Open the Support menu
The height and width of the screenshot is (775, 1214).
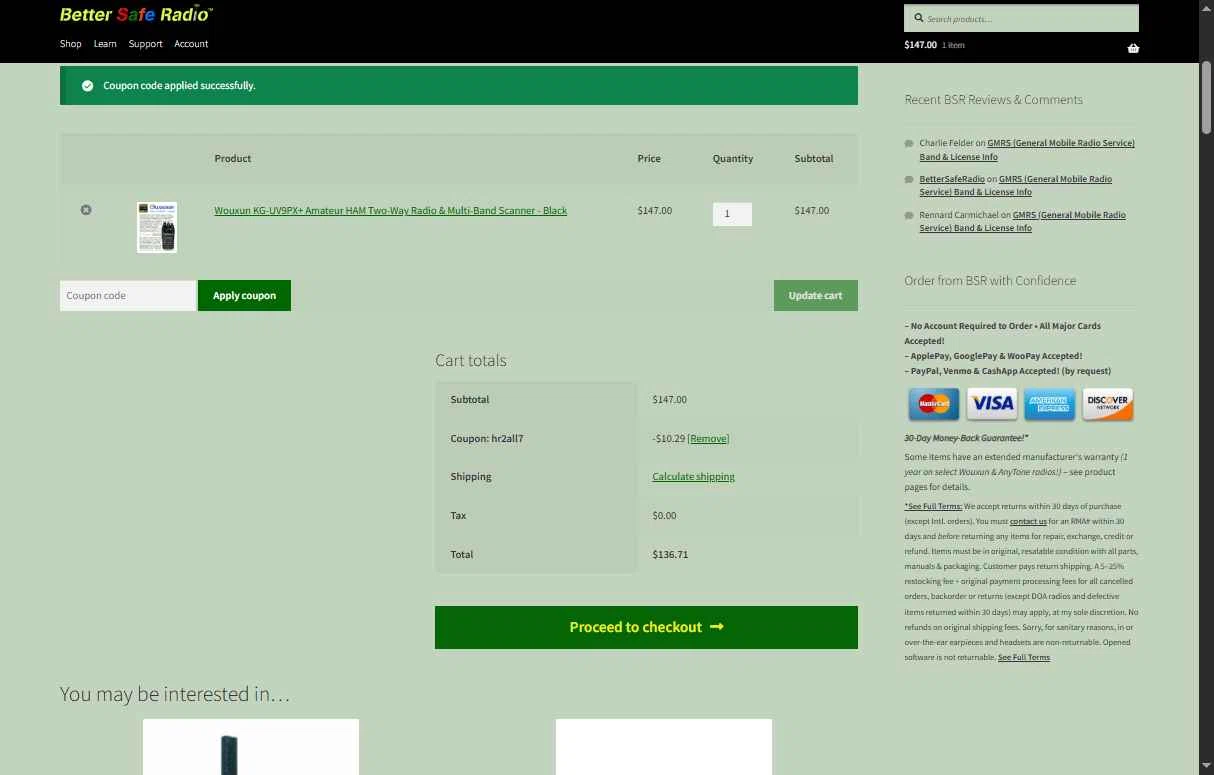click(x=145, y=44)
